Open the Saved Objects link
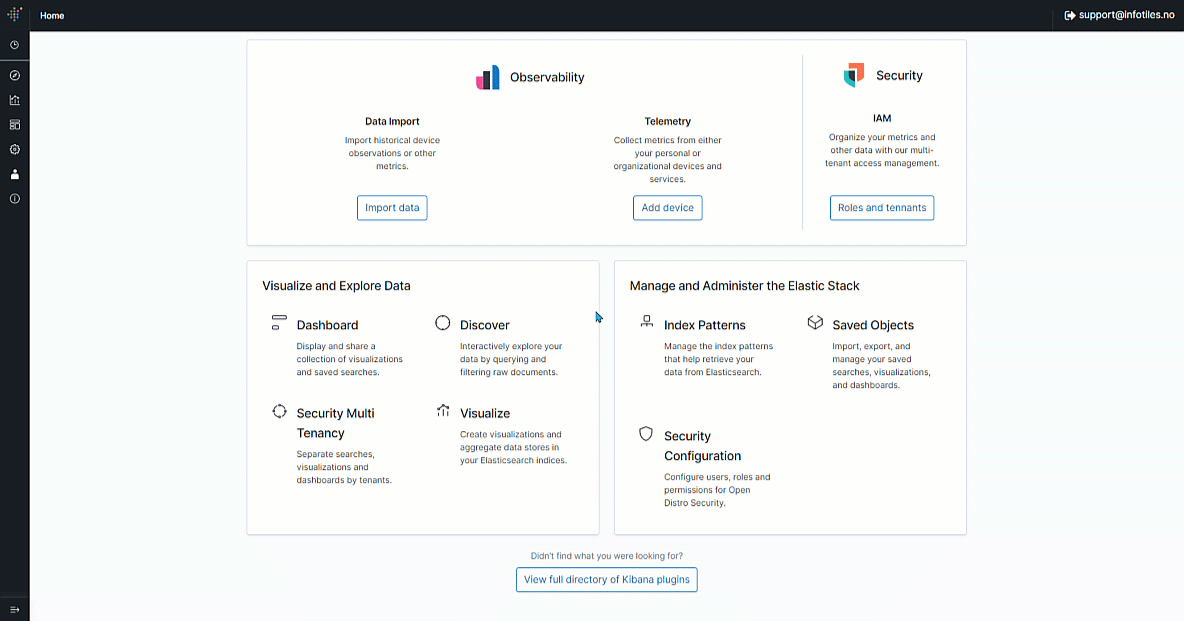The height and width of the screenshot is (621, 1184). point(873,325)
